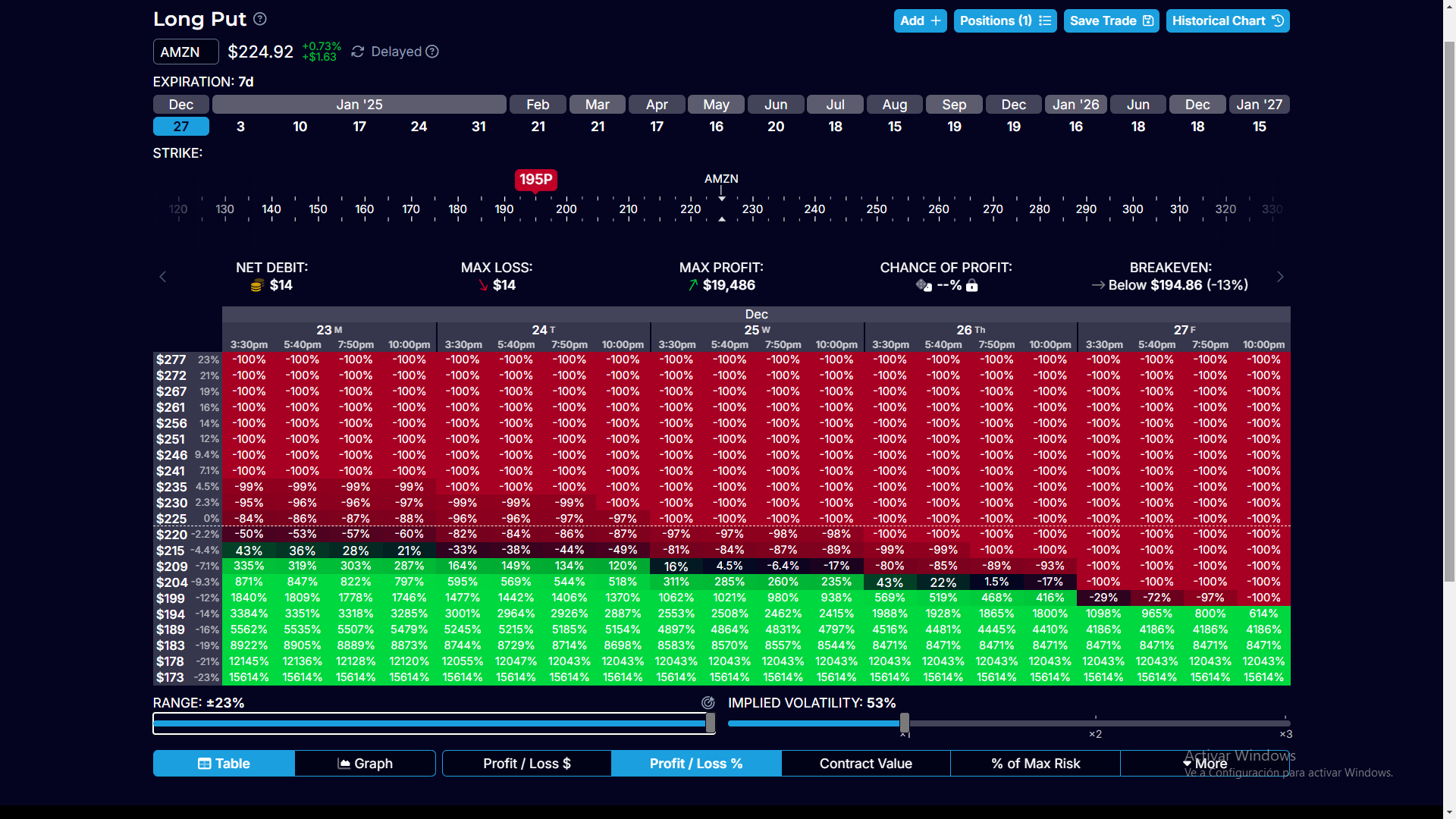Click the page vertical scrollbar
1456x819 pixels.
click(x=1449, y=311)
